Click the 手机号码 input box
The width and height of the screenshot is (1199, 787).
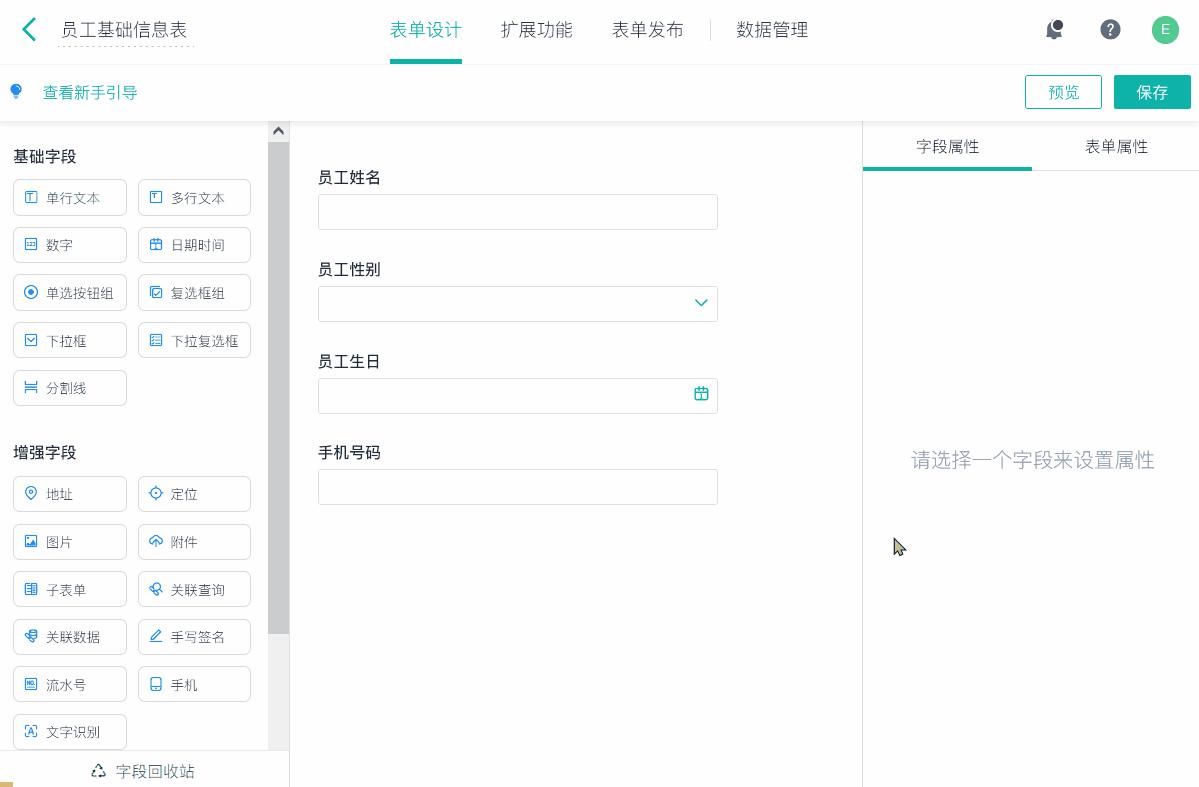coord(518,487)
